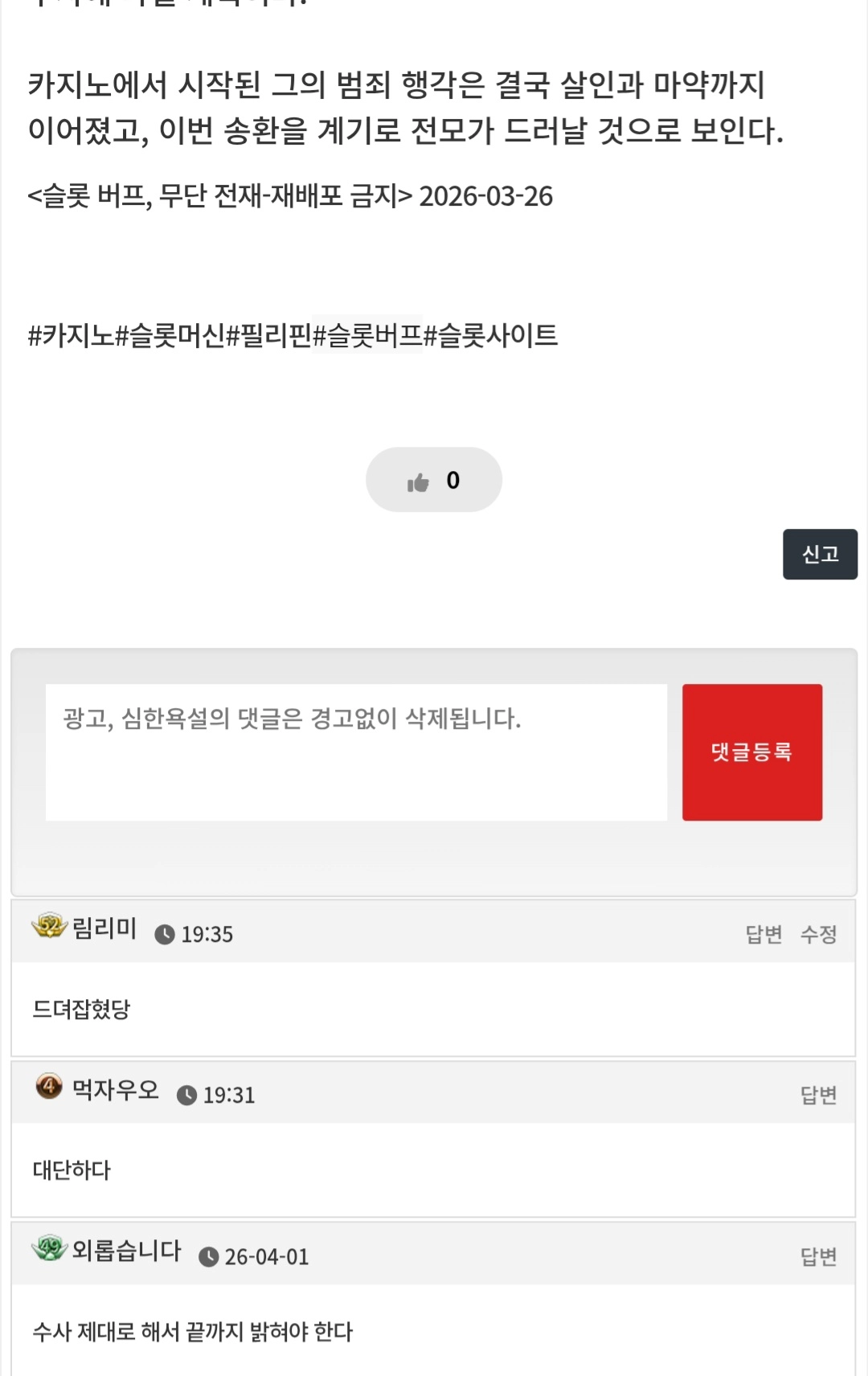
Task: Reply to 먹자우오's comment via 답변
Action: pos(818,1095)
